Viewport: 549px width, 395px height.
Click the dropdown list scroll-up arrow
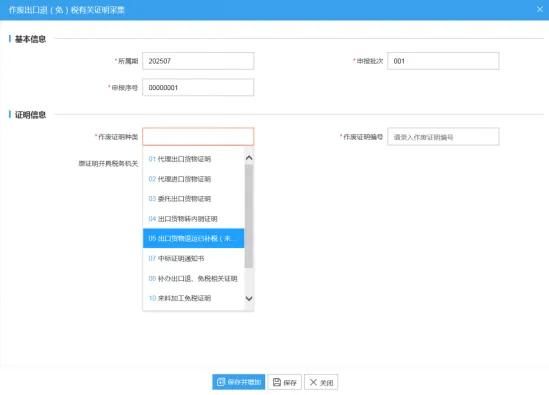pyautogui.click(x=249, y=158)
